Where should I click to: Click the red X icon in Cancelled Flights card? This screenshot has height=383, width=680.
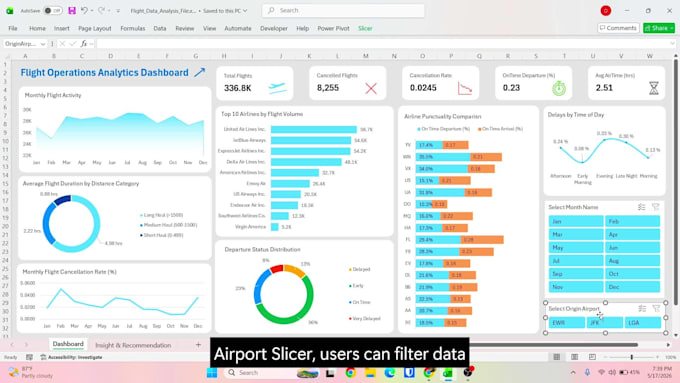[371, 88]
